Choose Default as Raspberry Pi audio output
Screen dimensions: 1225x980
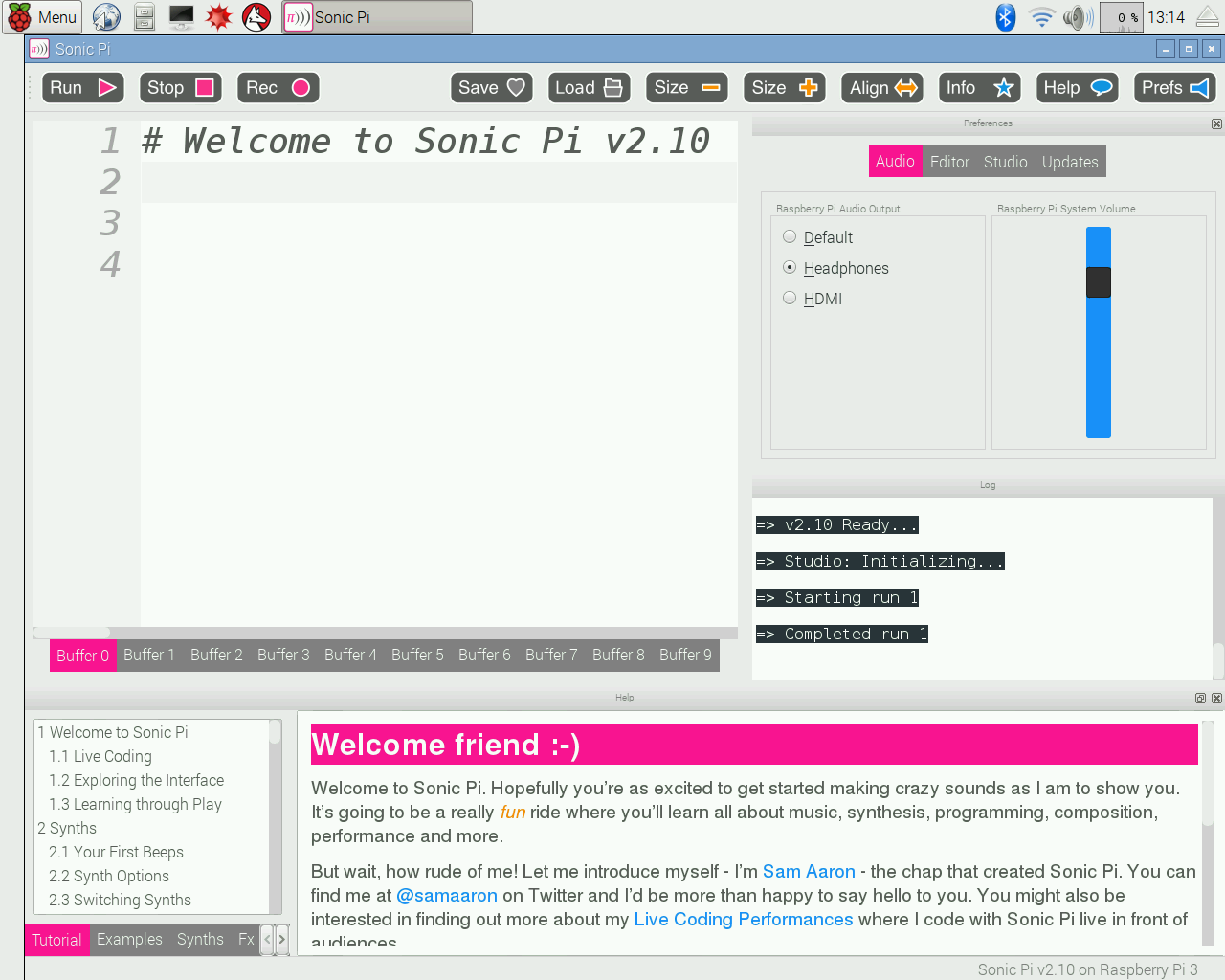pyautogui.click(x=790, y=236)
